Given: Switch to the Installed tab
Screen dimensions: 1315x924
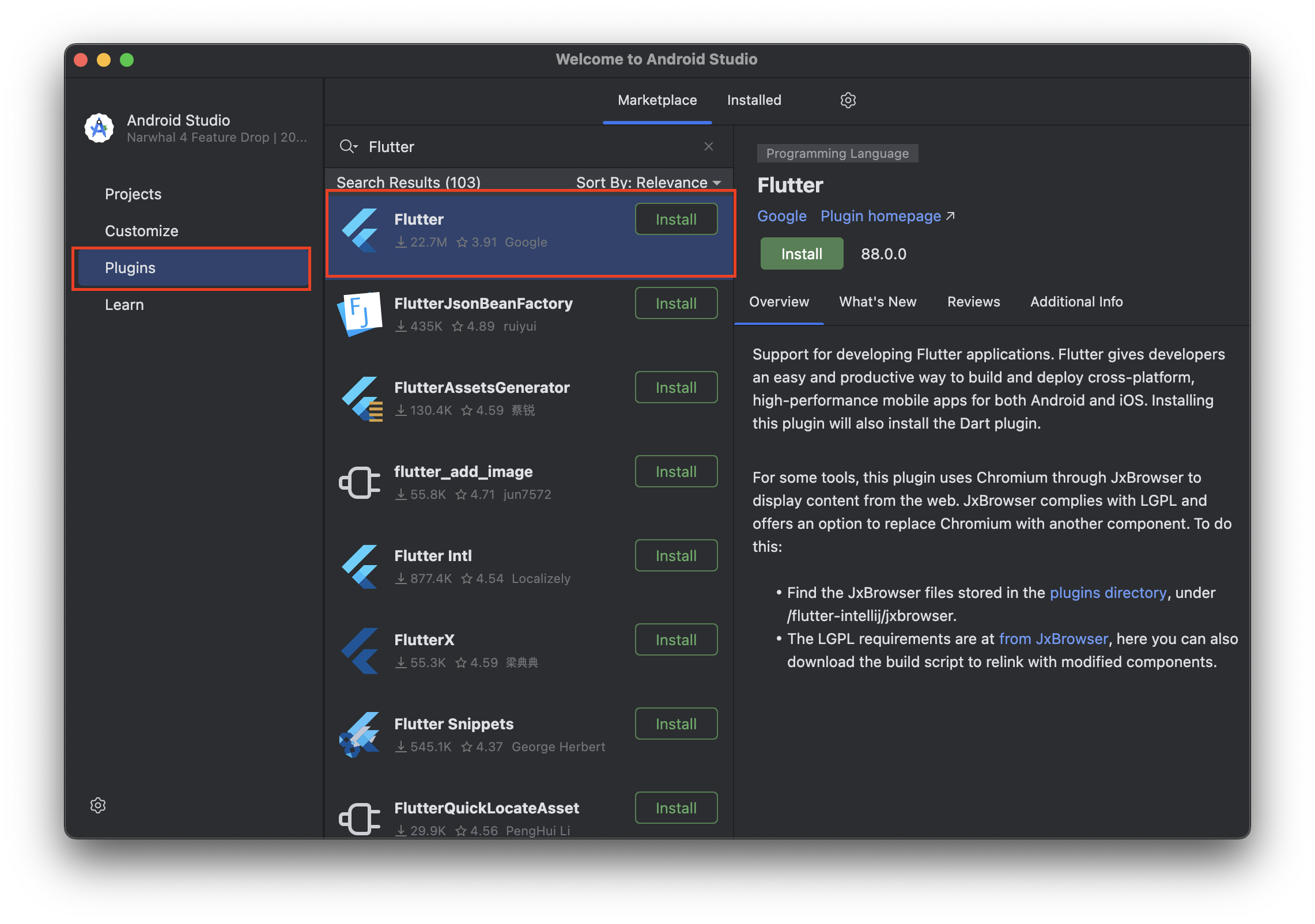Looking at the screenshot, I should point(754,100).
